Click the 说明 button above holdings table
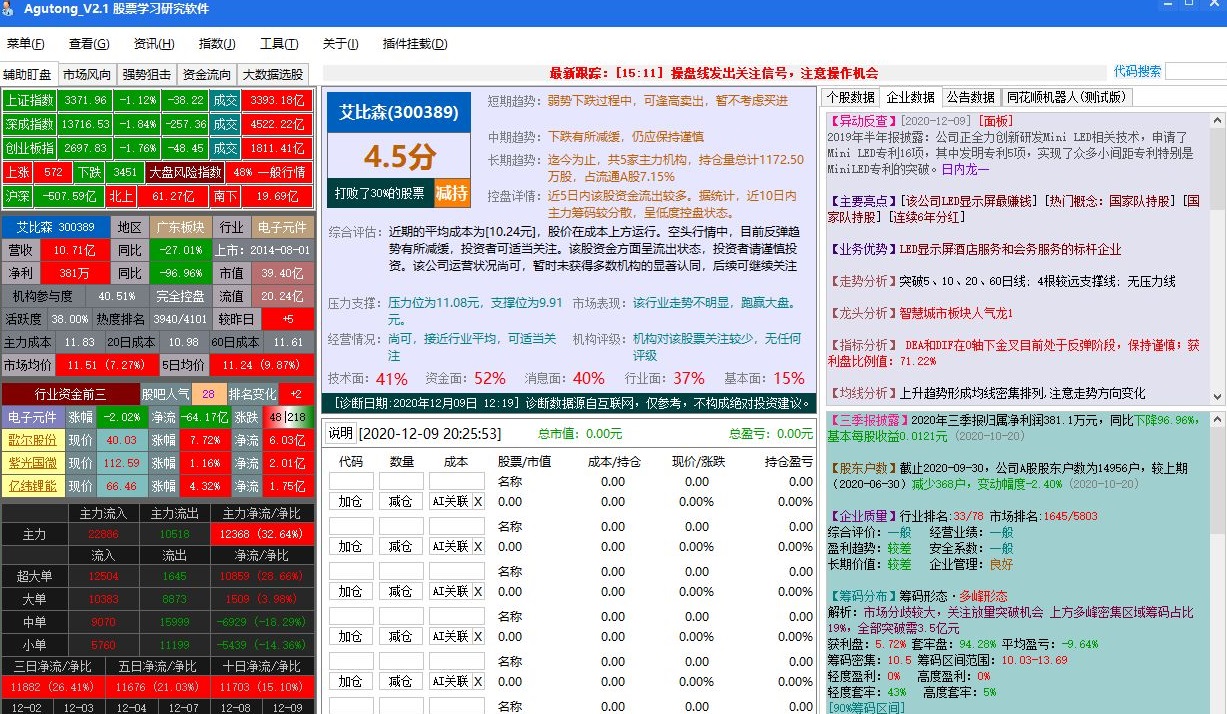 tap(340, 434)
